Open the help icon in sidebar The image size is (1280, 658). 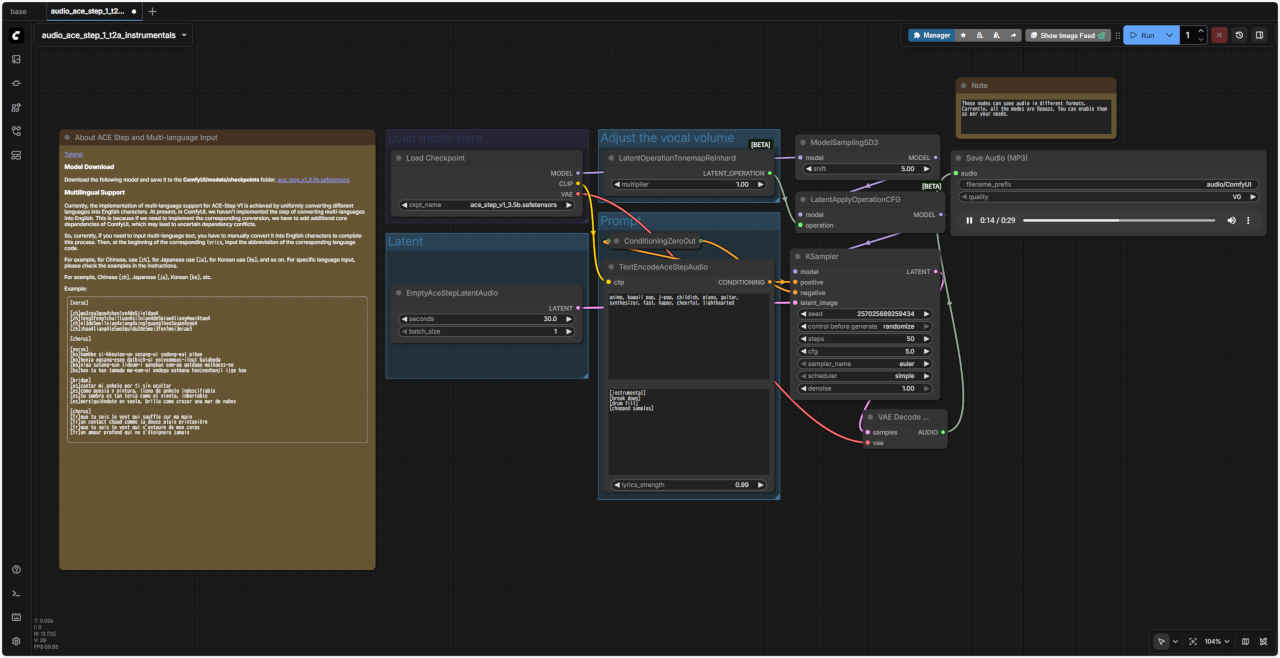[x=16, y=570]
